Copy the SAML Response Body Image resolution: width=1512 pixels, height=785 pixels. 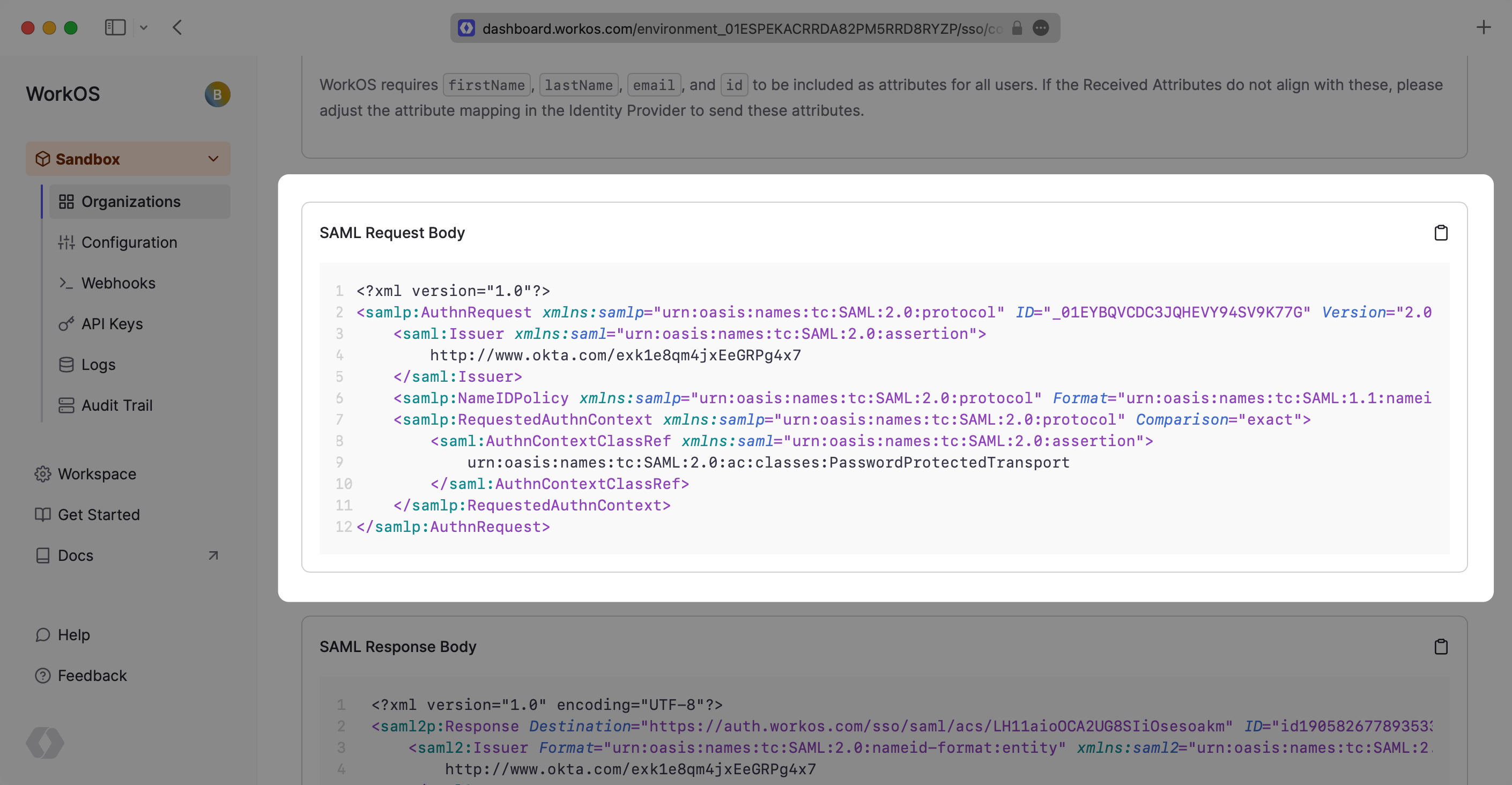[x=1440, y=647]
